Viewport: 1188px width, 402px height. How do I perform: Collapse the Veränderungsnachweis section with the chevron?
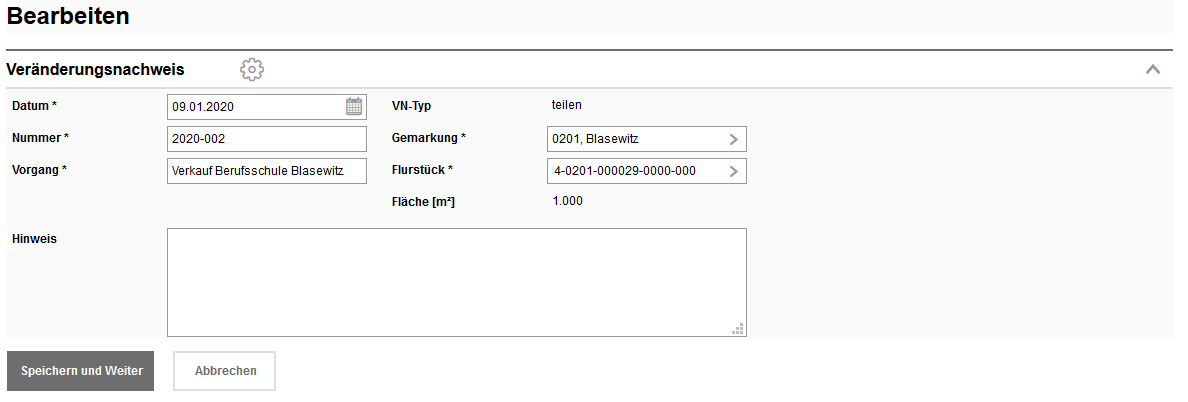(1152, 69)
